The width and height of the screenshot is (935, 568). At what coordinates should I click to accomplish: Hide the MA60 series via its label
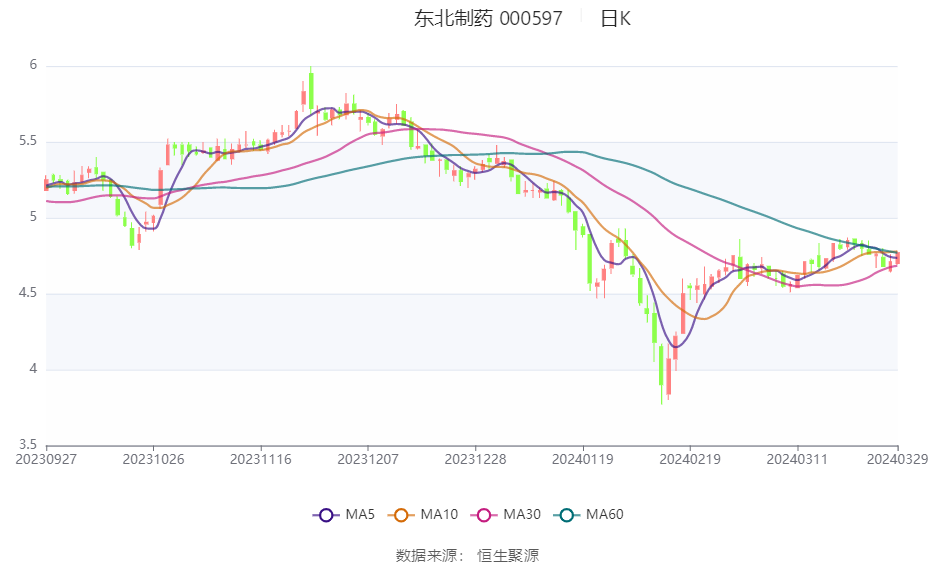pos(605,514)
